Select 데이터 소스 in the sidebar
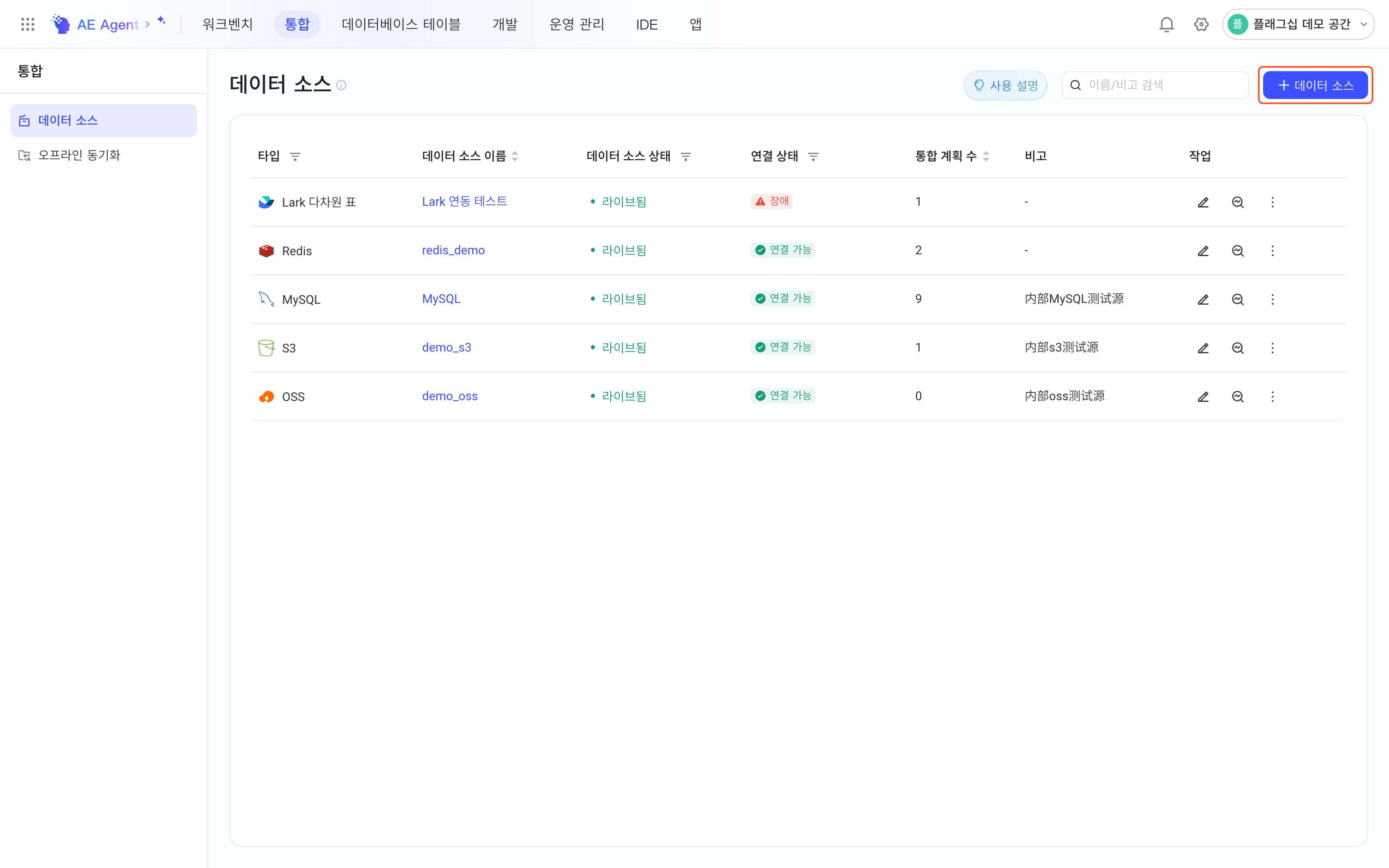1389x868 pixels. click(x=104, y=121)
